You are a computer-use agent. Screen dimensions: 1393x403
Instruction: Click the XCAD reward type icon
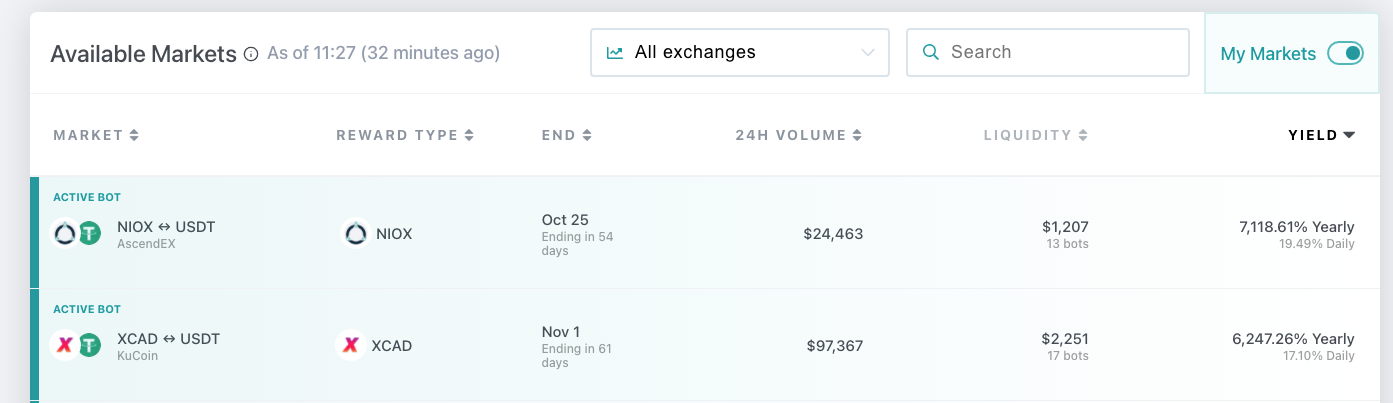coord(350,346)
